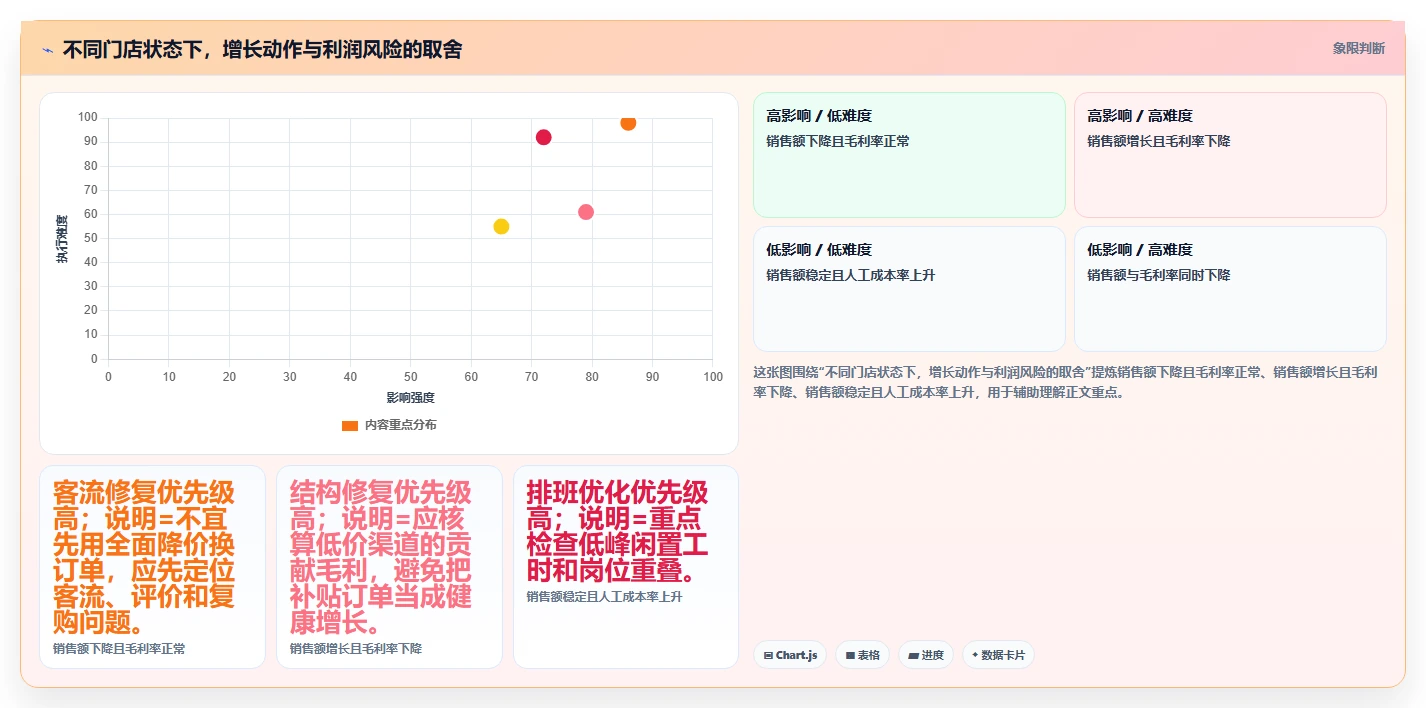1426x708 pixels.
Task: Click 销售额稳定且人工成本率上升 caption under the red card
Action: click(x=605, y=597)
